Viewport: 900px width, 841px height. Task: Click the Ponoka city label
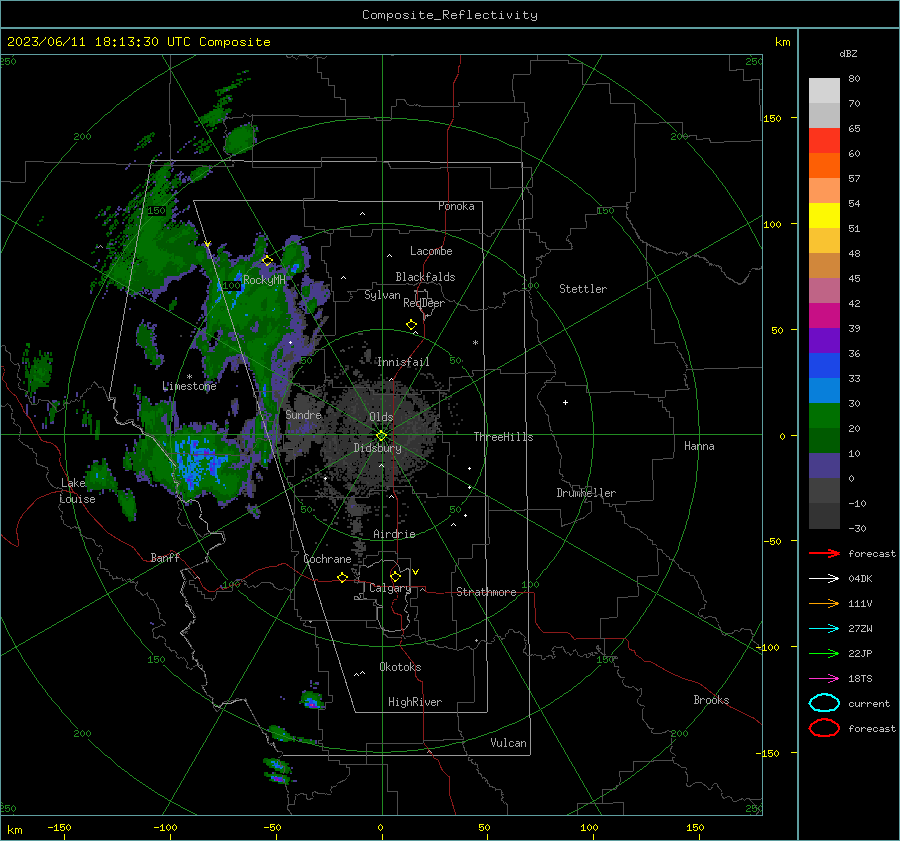click(456, 206)
